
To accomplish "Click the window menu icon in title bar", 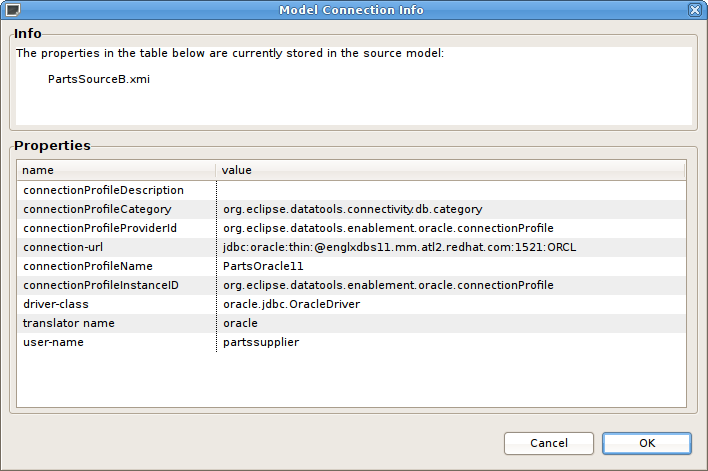I will tap(12, 10).
